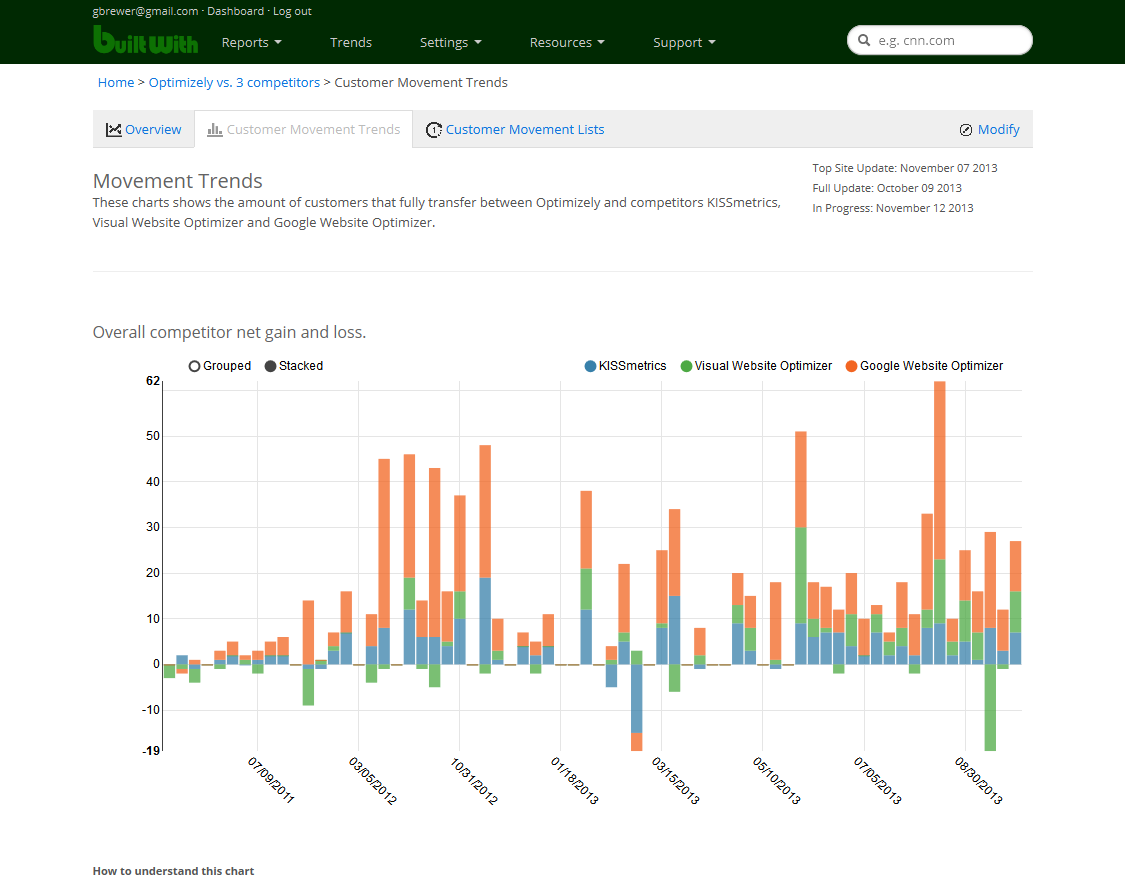Open the Reports dropdown menu

point(251,42)
